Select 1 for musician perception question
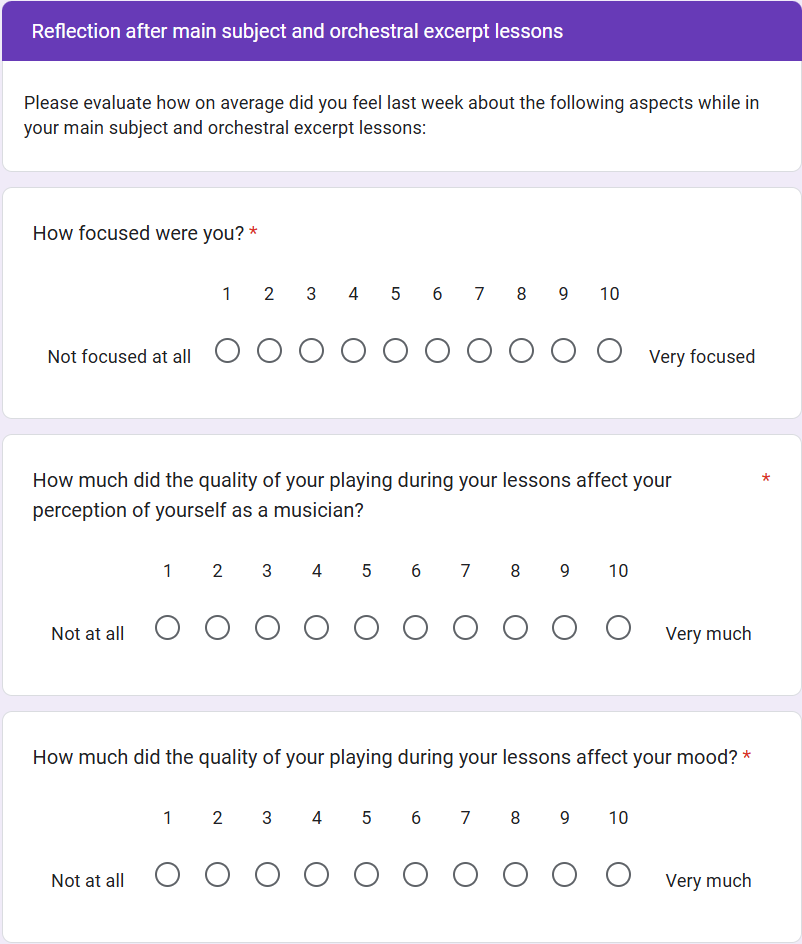 point(167,628)
